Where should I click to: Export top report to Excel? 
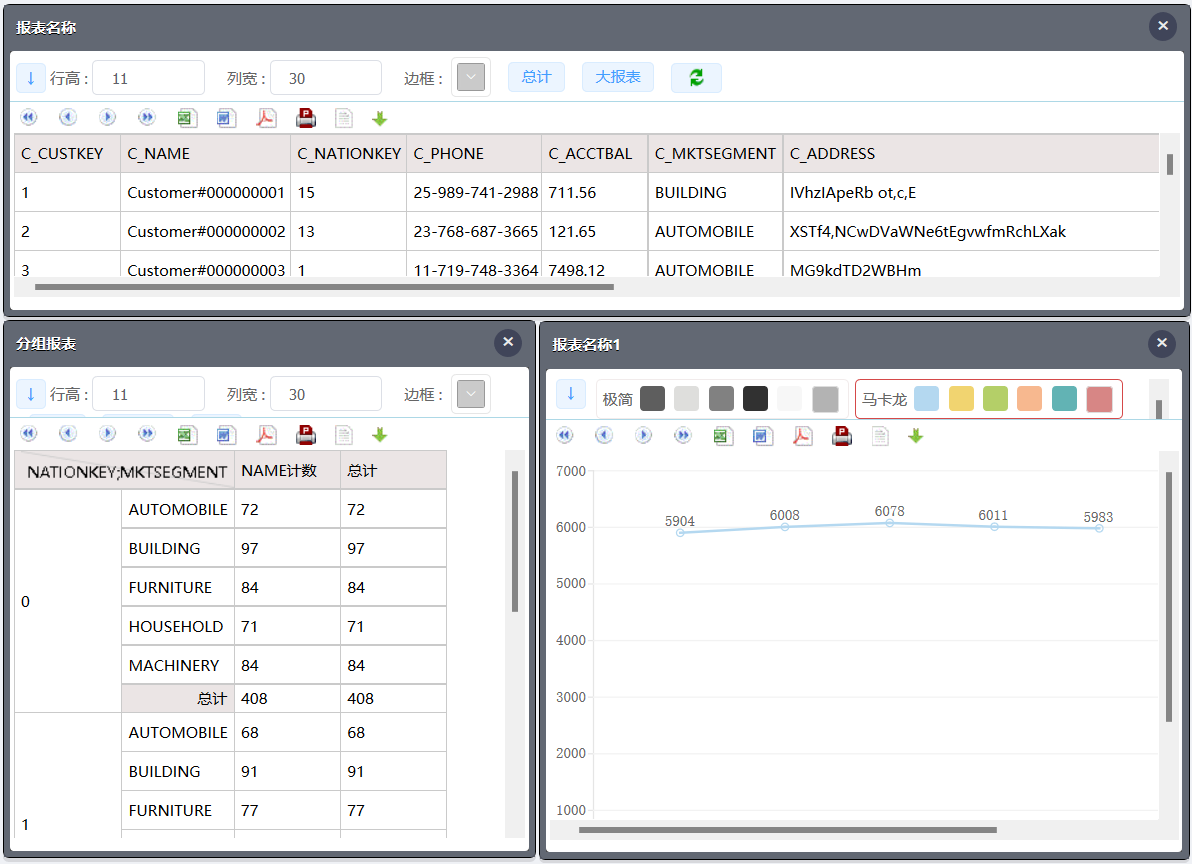(x=186, y=118)
